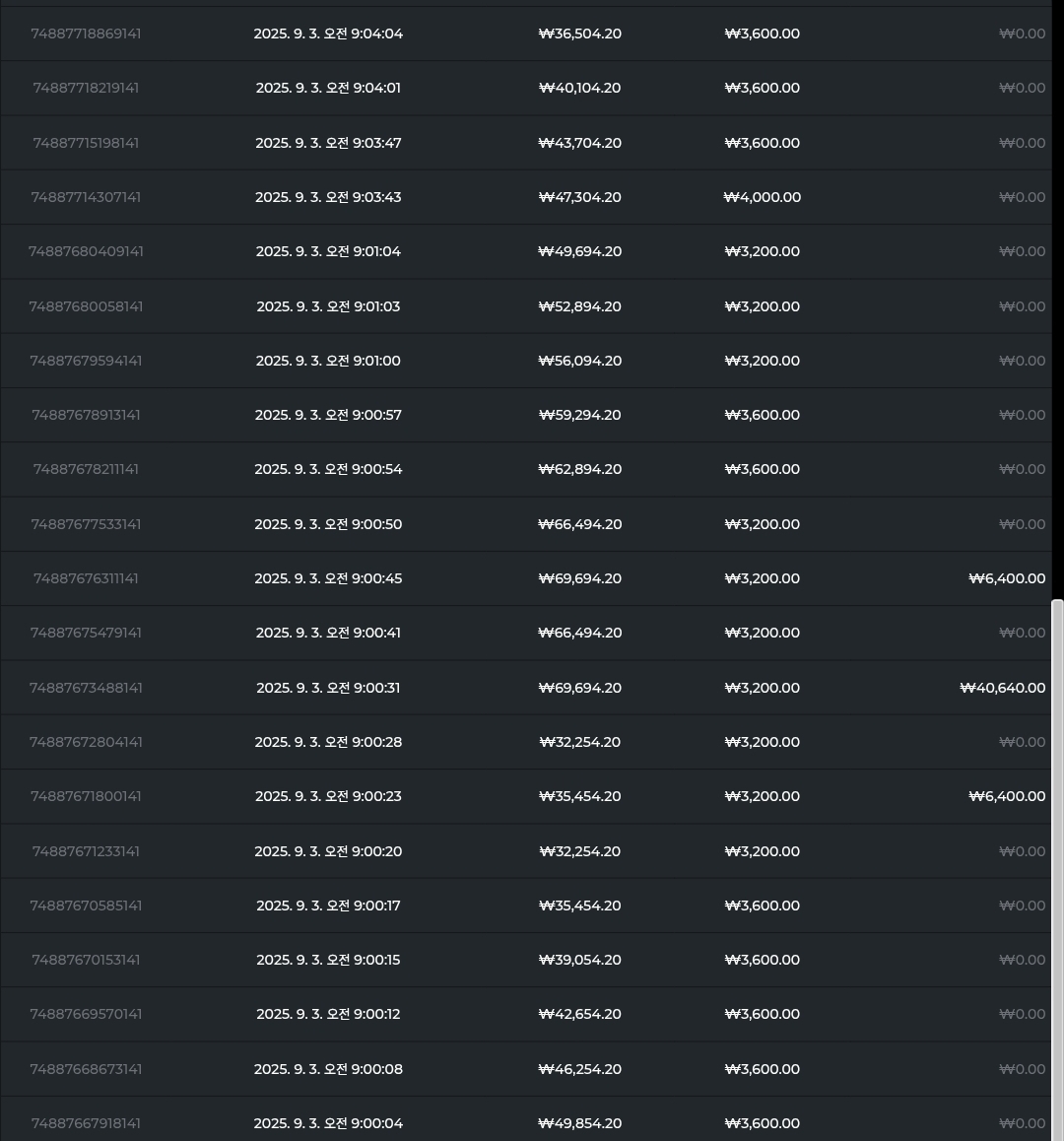Click the ₩4,000.00 bet amount

tap(762, 197)
